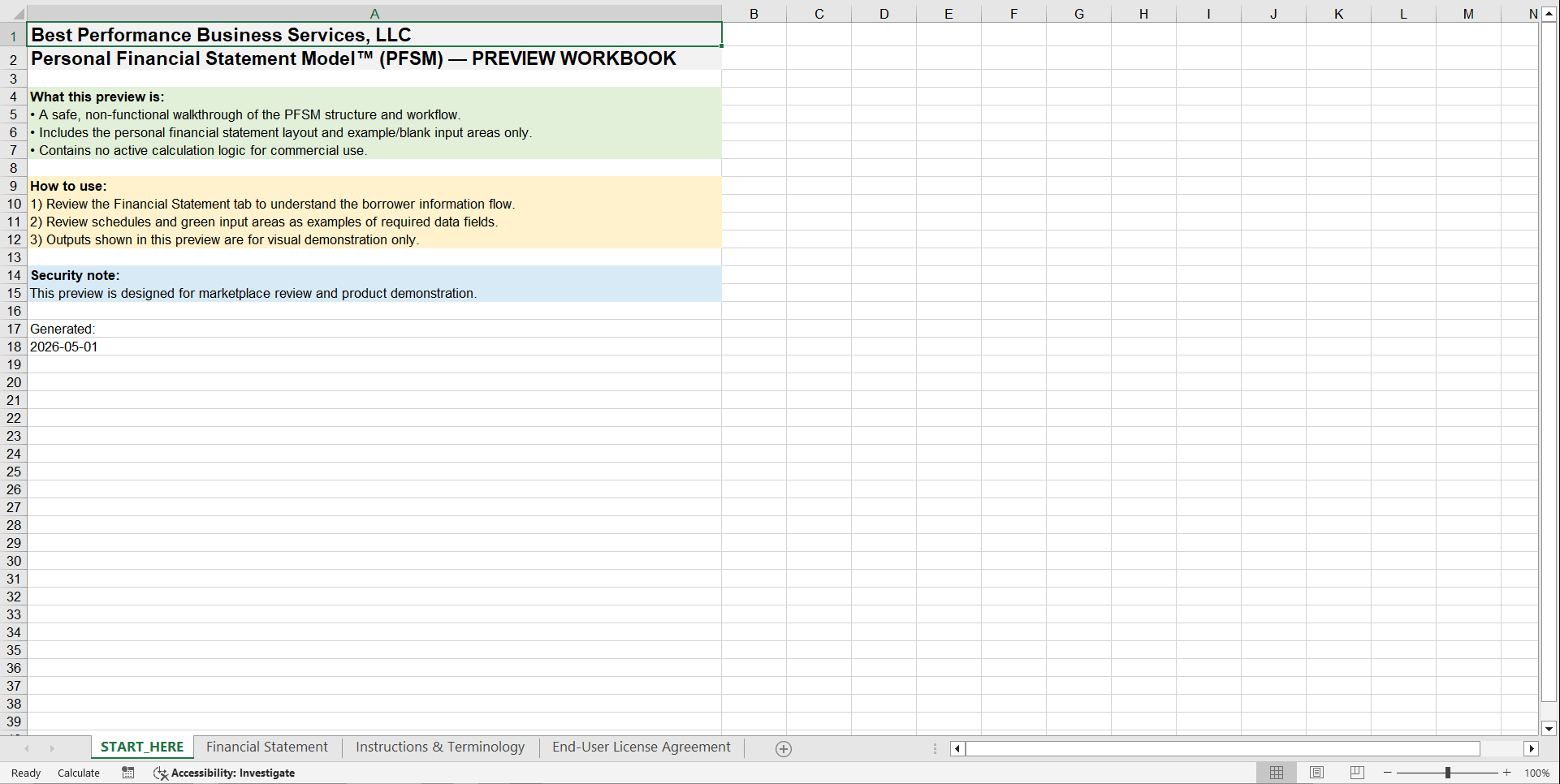This screenshot has width=1560, height=784.
Task: Zoom out with the minus button
Action: [x=1388, y=773]
